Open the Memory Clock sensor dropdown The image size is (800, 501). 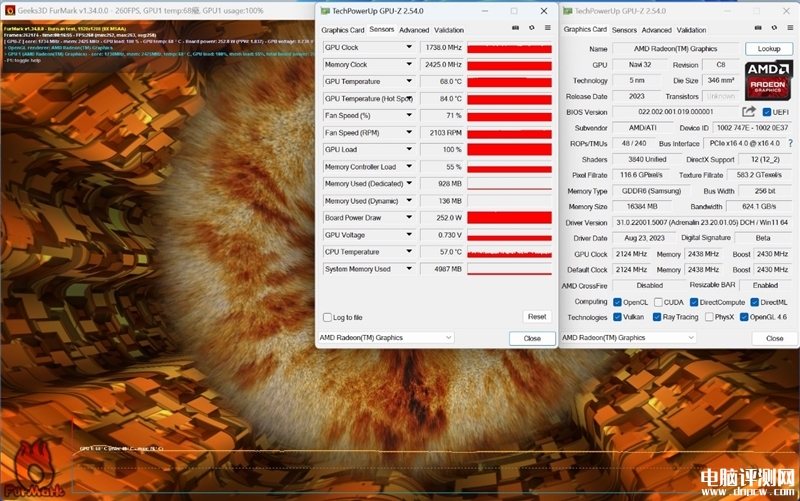tap(409, 64)
